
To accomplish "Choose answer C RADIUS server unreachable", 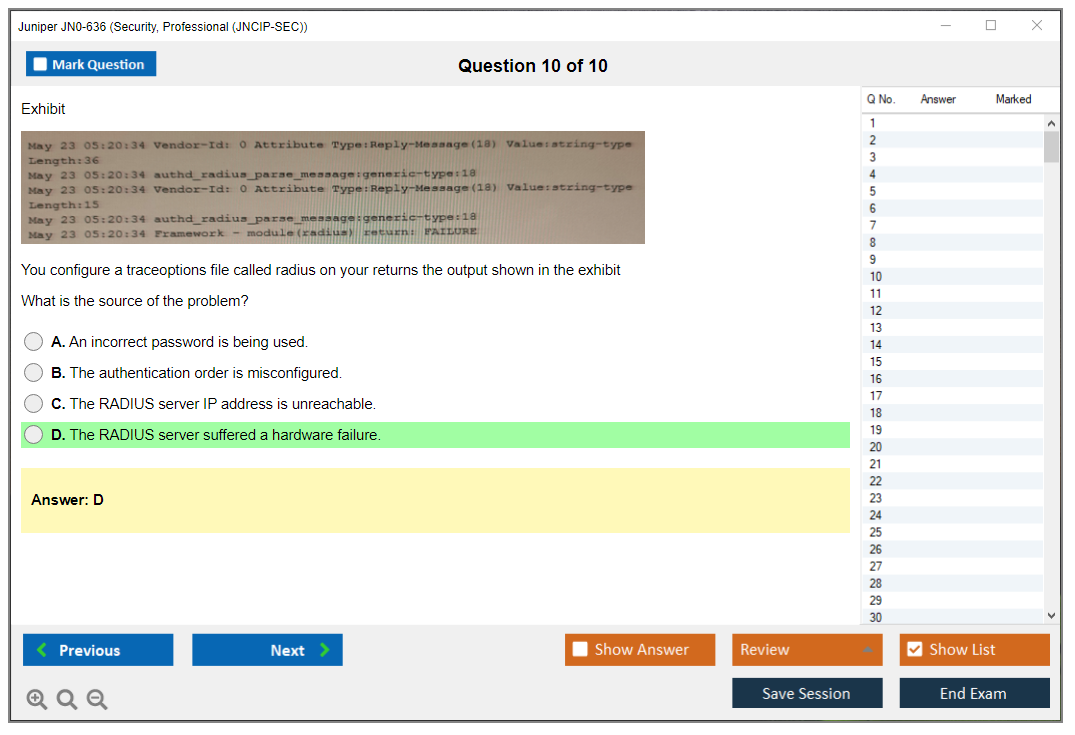I will pos(34,404).
